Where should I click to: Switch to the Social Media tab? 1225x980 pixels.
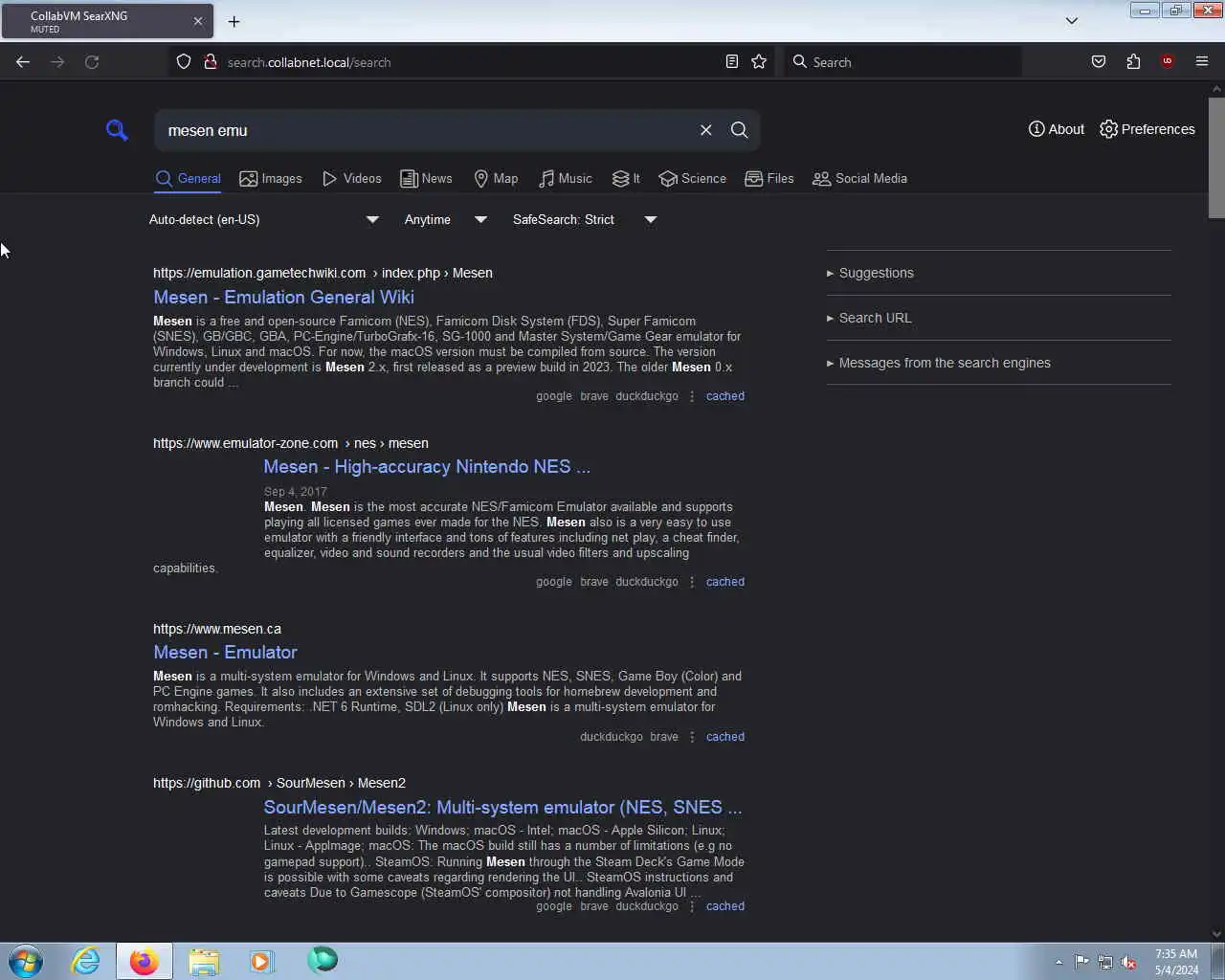click(859, 179)
